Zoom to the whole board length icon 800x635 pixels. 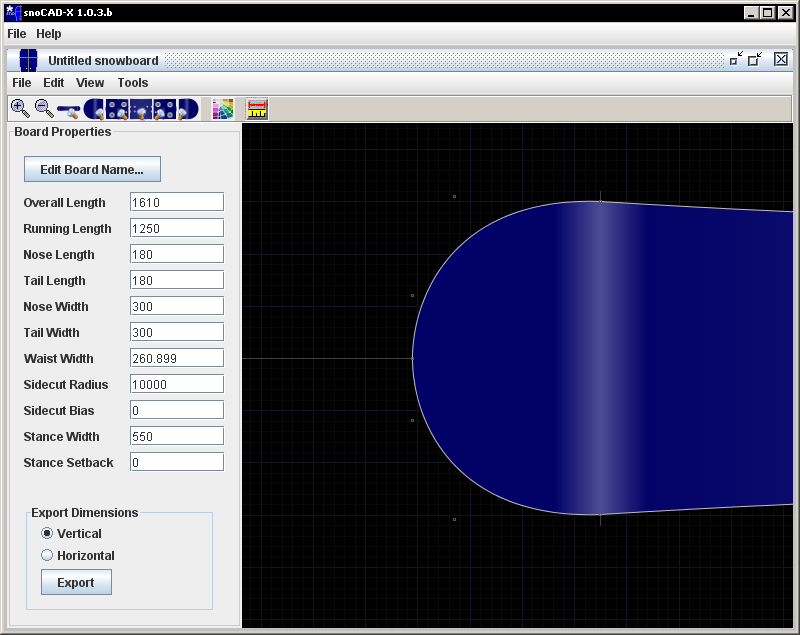[x=69, y=109]
